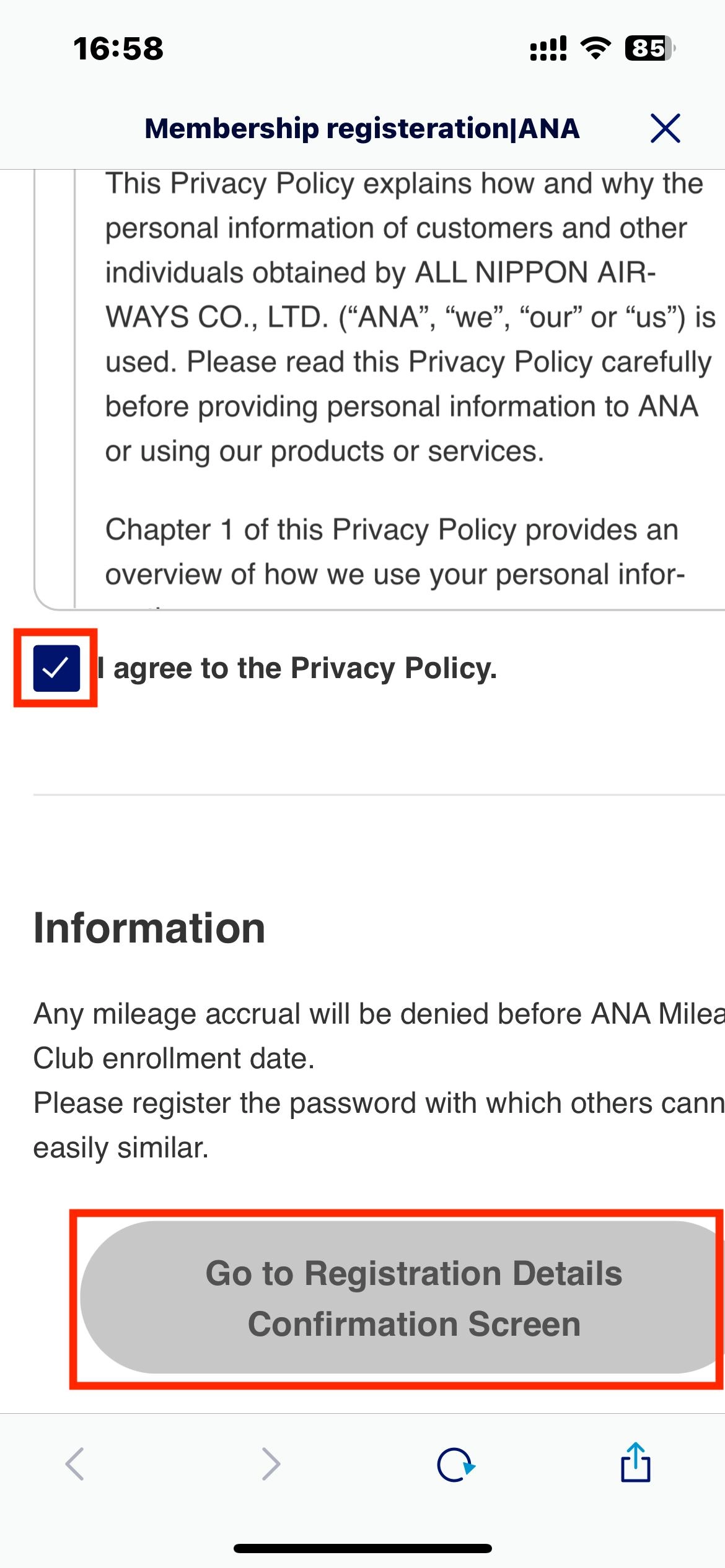Select the 'Information' section heading
Viewport: 725px width, 1568px height.
149,928
